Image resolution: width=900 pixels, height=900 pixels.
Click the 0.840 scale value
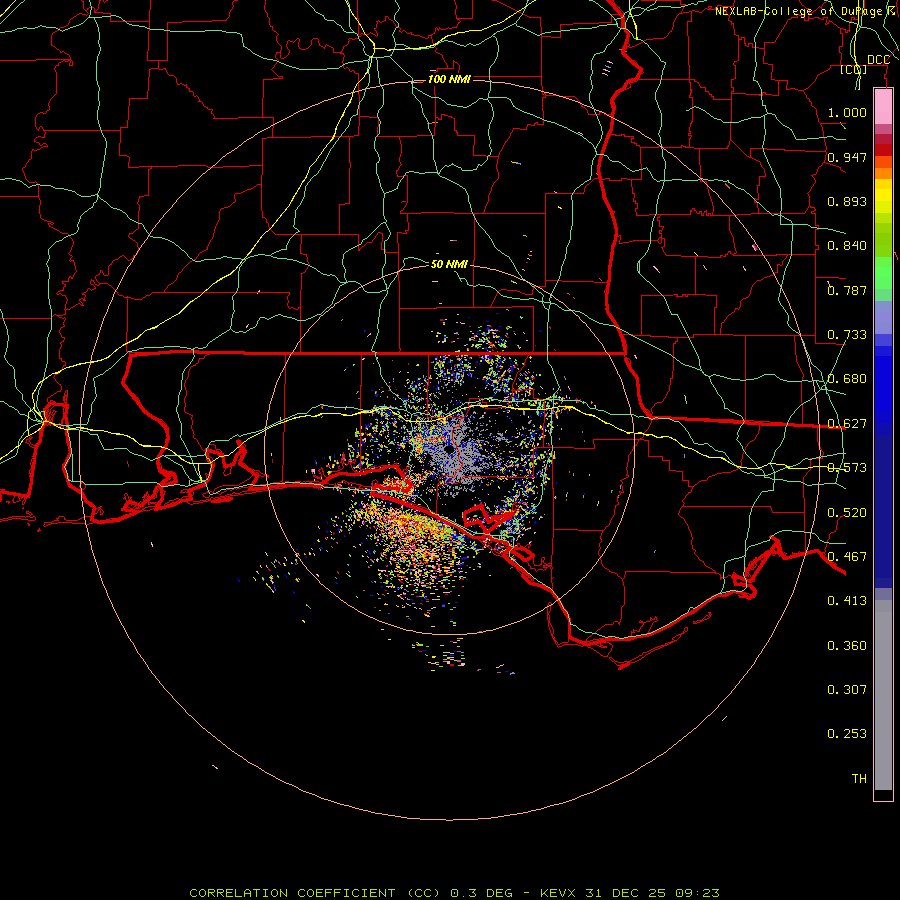coord(847,246)
